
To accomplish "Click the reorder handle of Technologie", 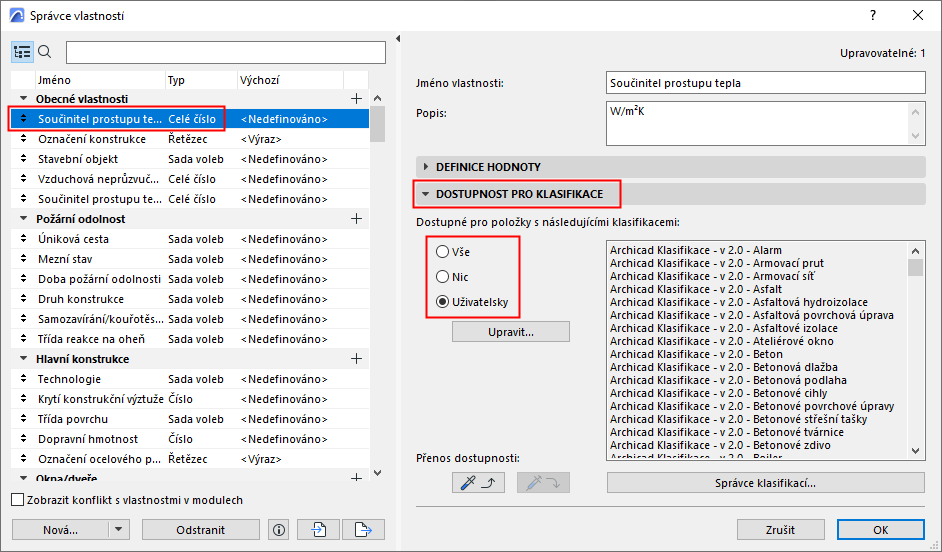I will click(23, 378).
